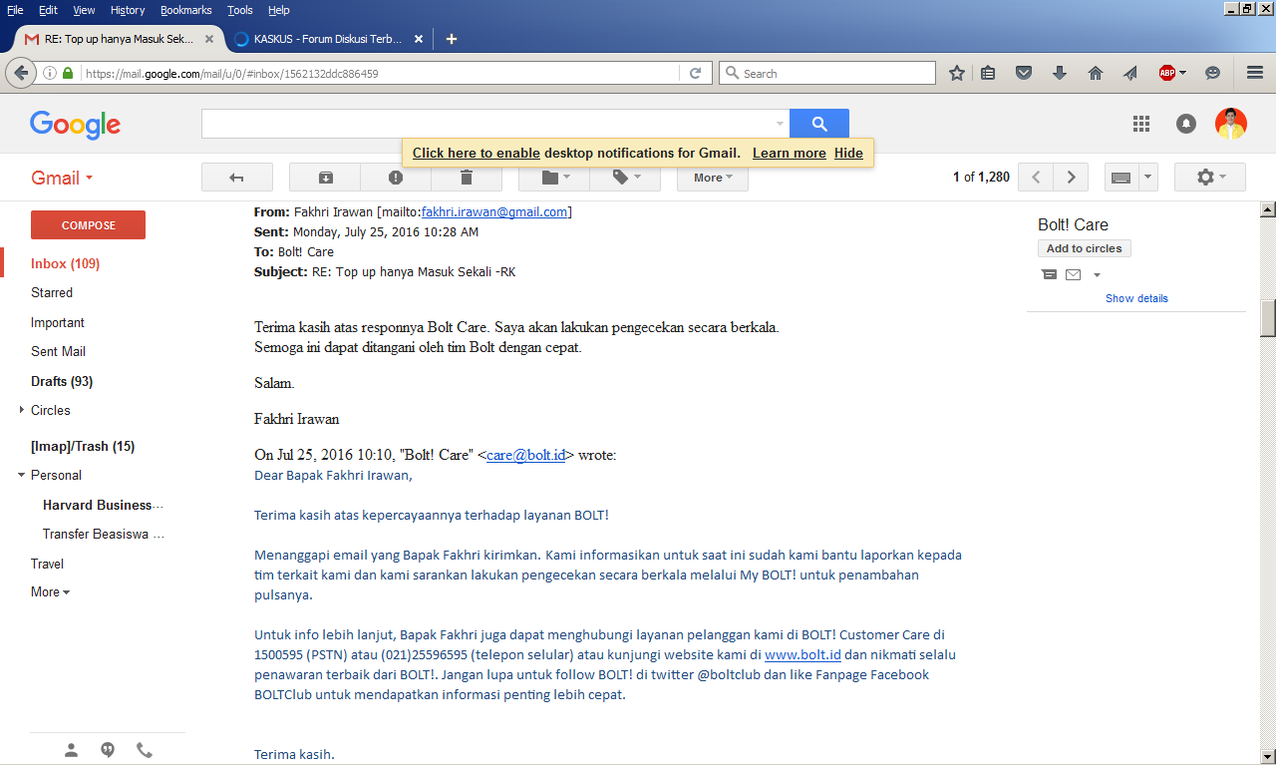Open the File menu
This screenshot has width=1280, height=772.
pyautogui.click(x=15, y=10)
